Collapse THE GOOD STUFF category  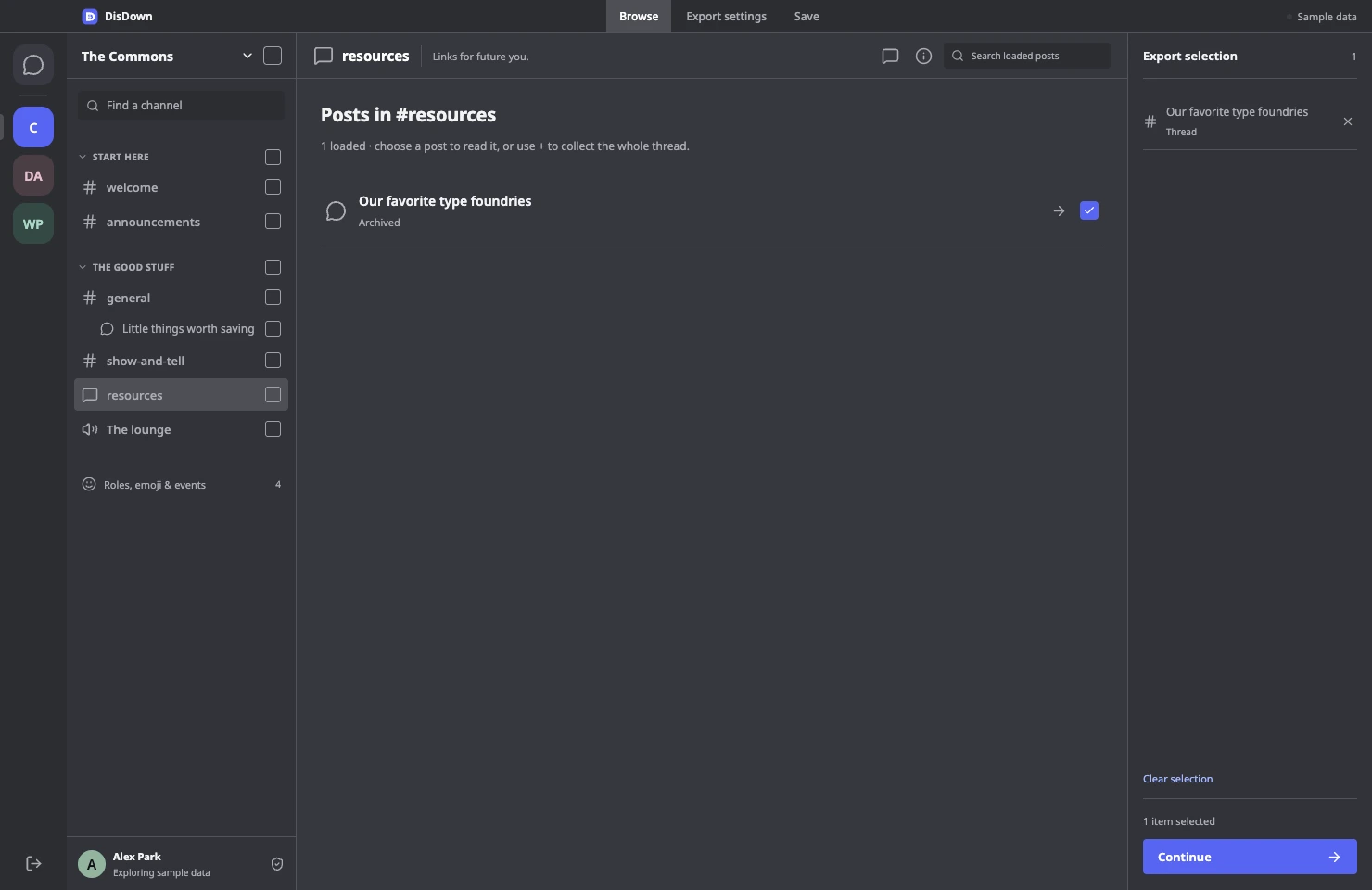point(83,267)
